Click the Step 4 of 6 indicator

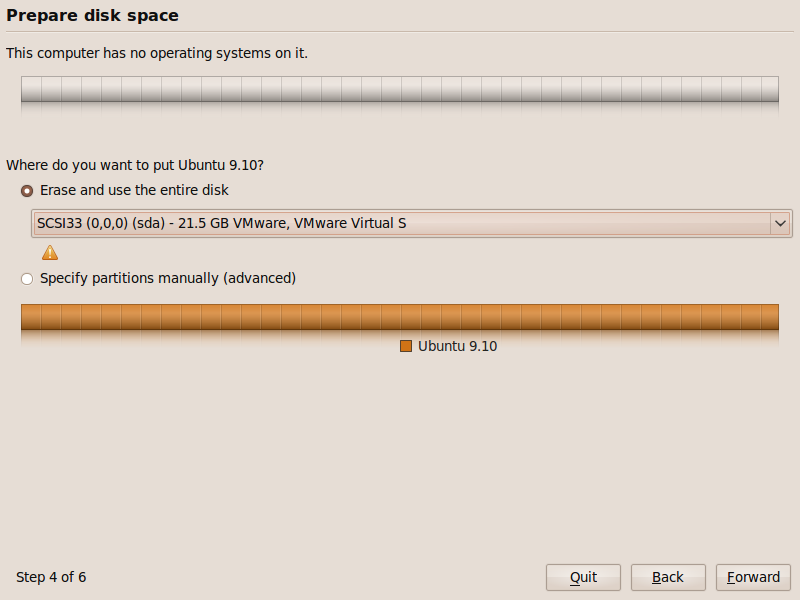pos(51,577)
